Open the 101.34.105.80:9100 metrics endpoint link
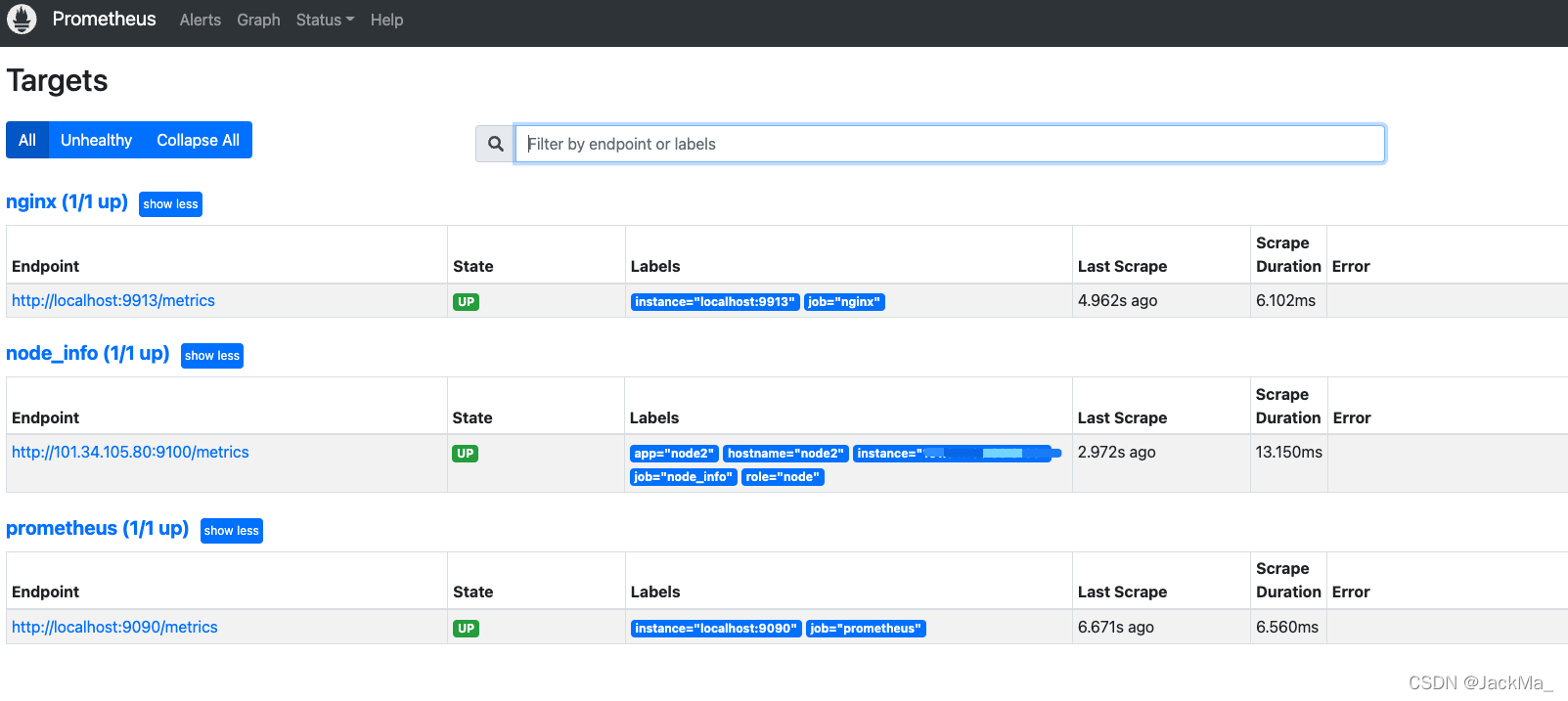 pos(130,452)
